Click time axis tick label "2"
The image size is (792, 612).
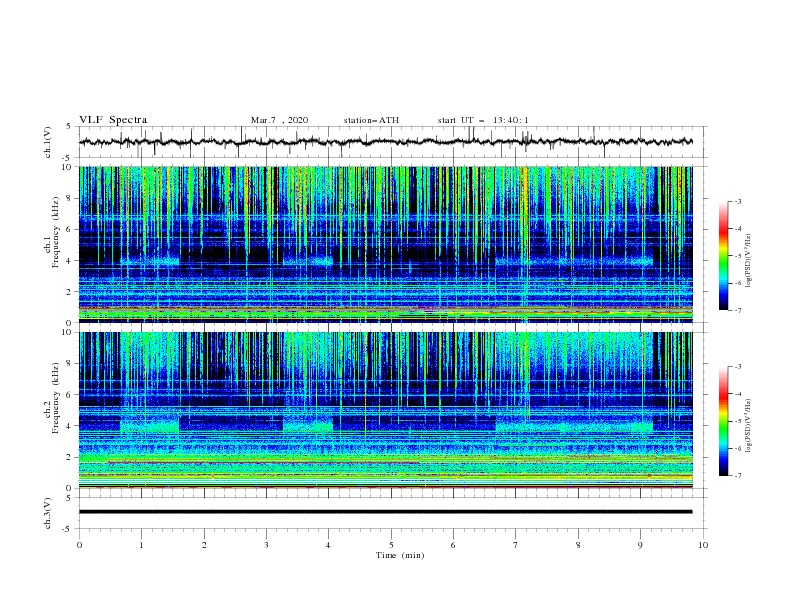tap(204, 545)
